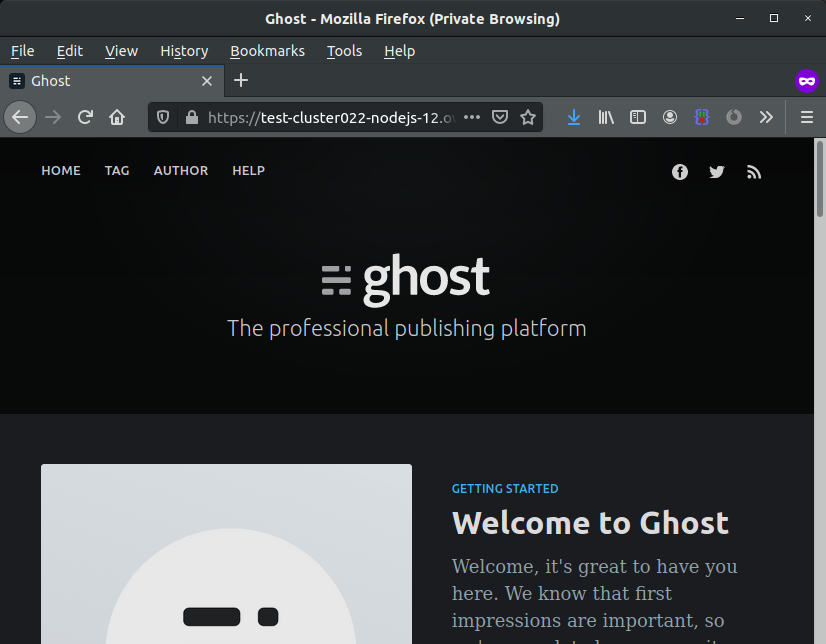Open the Bookmarks menu
826x644 pixels.
(x=267, y=51)
